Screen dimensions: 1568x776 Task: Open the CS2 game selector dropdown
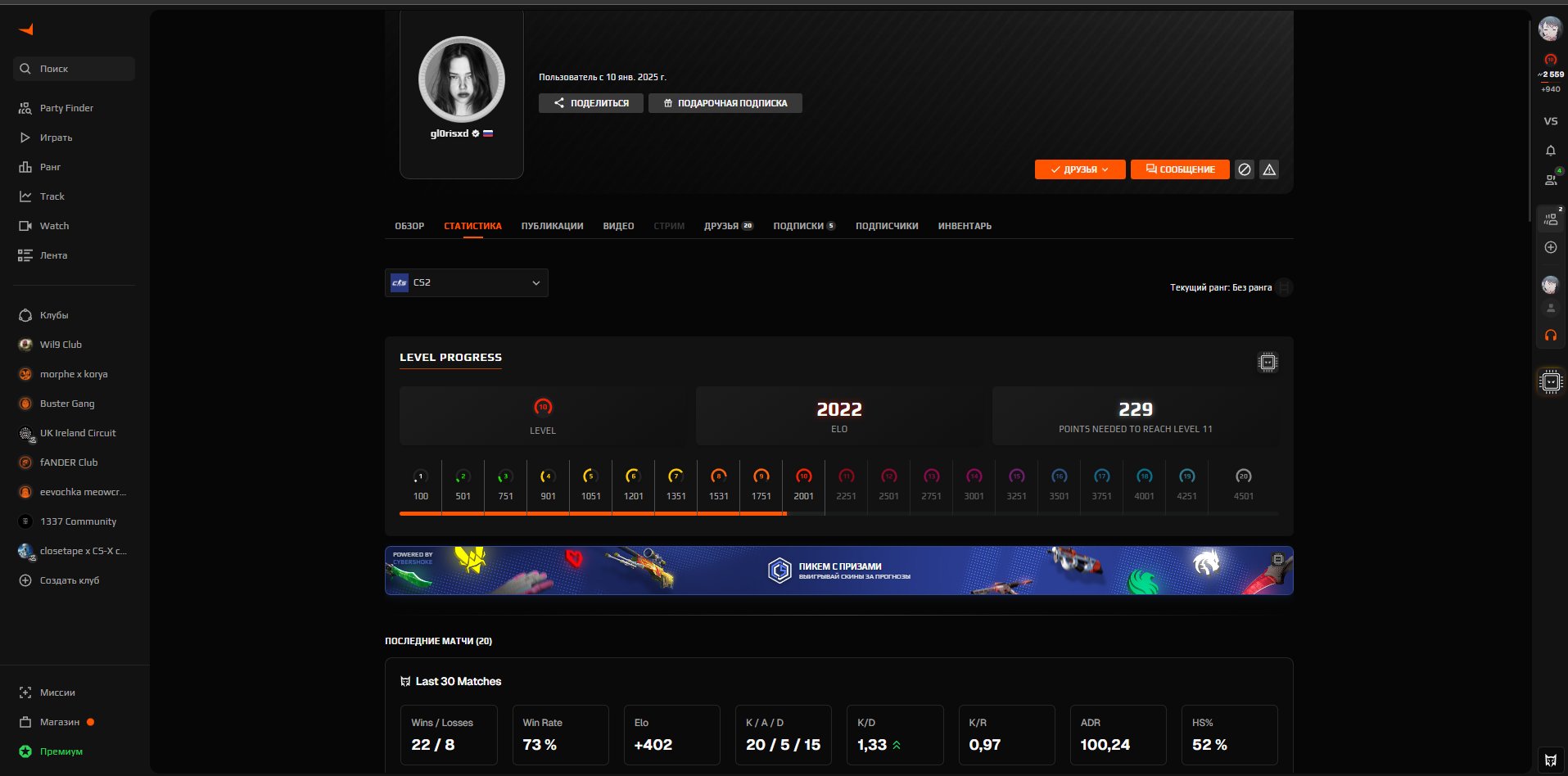tap(466, 282)
